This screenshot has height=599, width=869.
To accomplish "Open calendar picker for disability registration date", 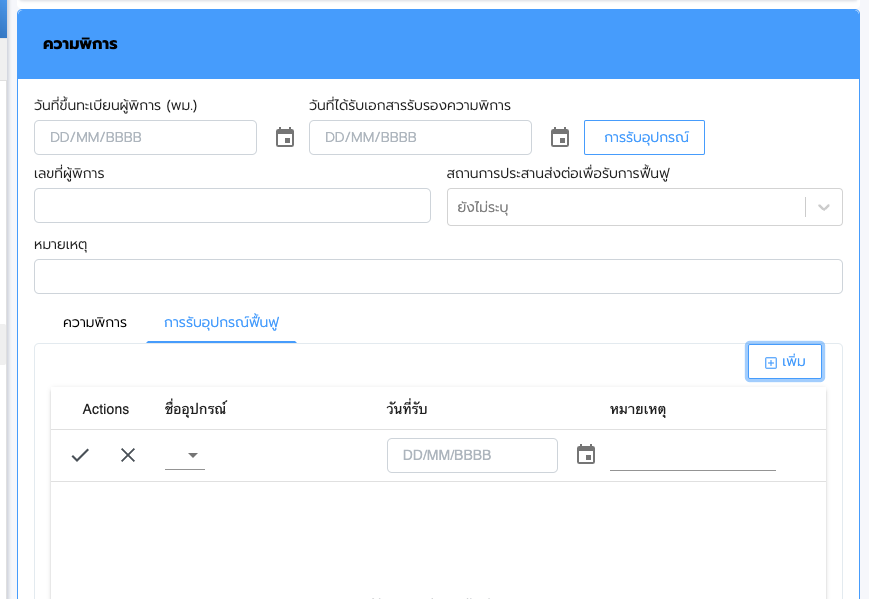I will coord(285,138).
